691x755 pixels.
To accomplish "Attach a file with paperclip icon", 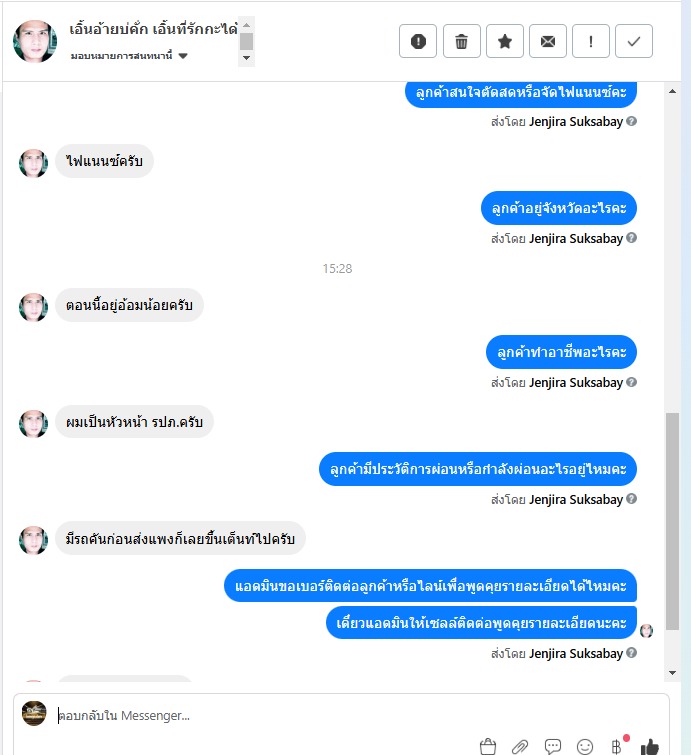I will click(x=520, y=746).
